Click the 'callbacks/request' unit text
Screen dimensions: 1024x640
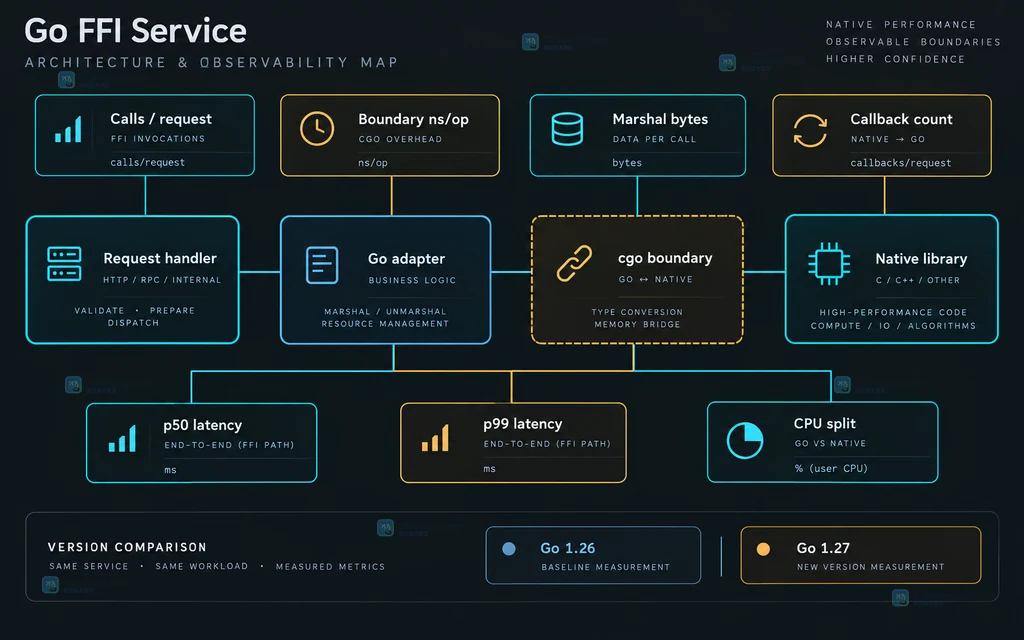click(x=901, y=163)
